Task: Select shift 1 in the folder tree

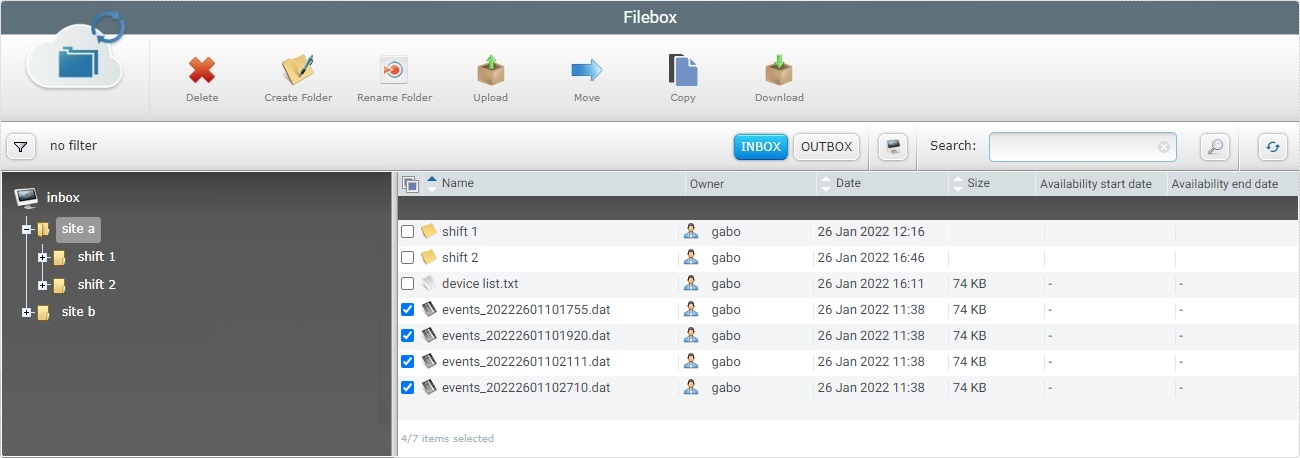Action: 97,257
